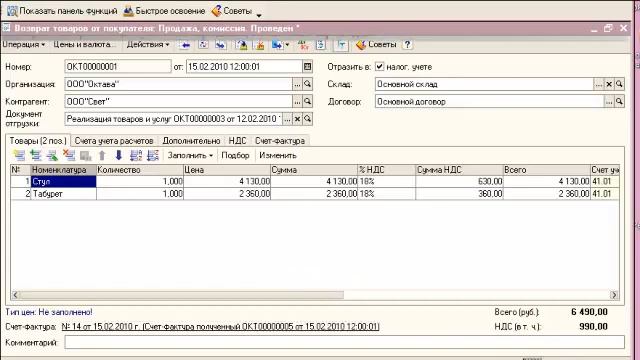Move row up with gray arrow icon
The image size is (640, 360).
[102, 155]
